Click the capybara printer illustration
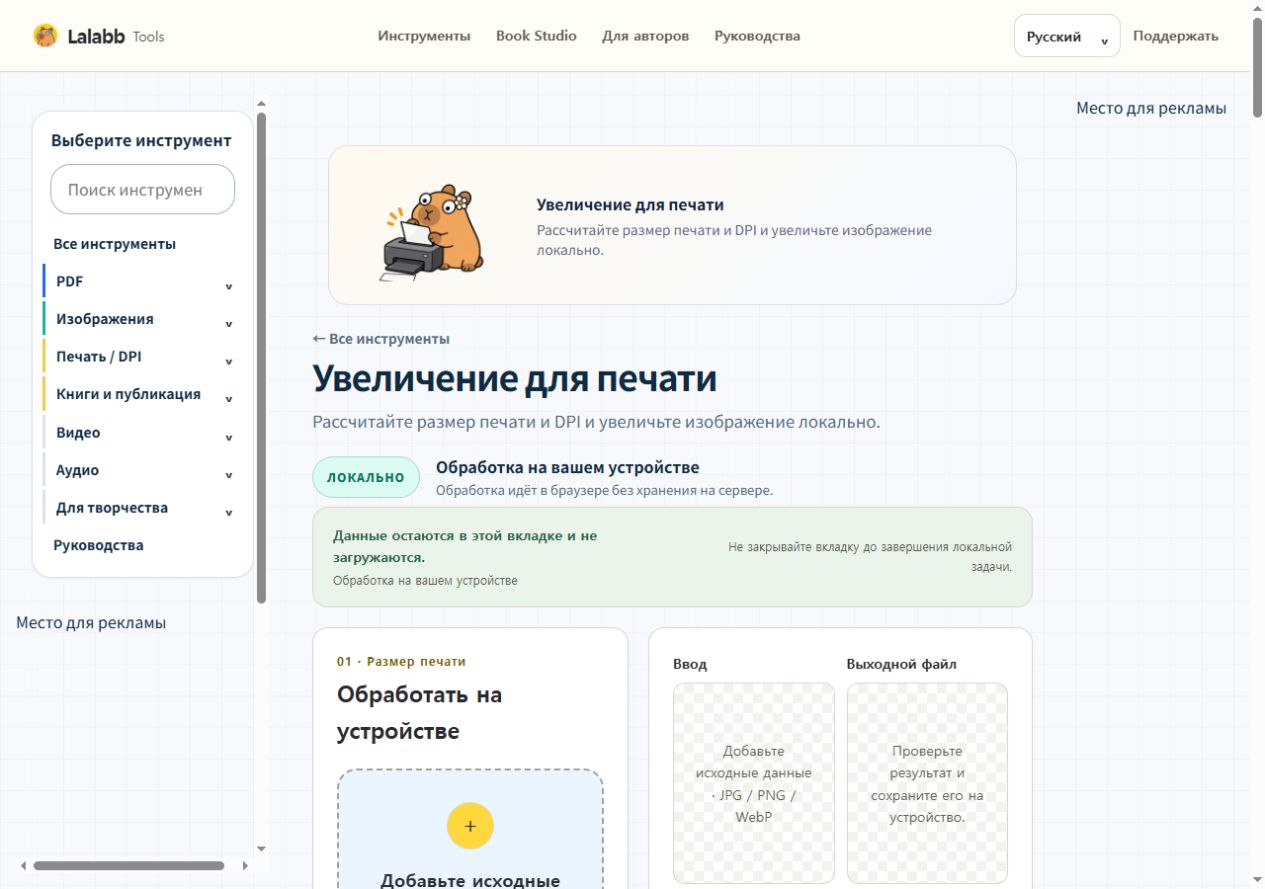 coord(433,231)
